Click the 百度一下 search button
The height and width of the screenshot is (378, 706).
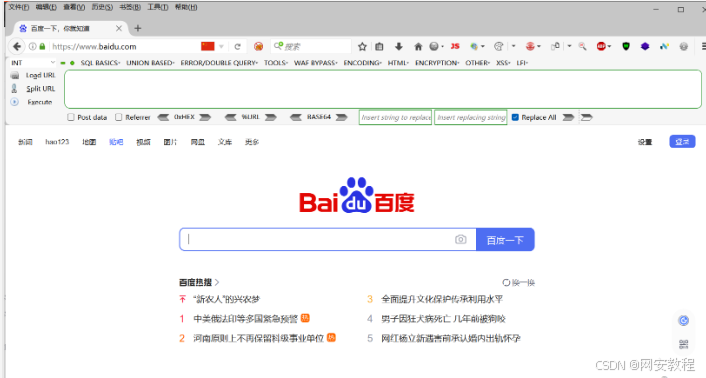(x=505, y=239)
